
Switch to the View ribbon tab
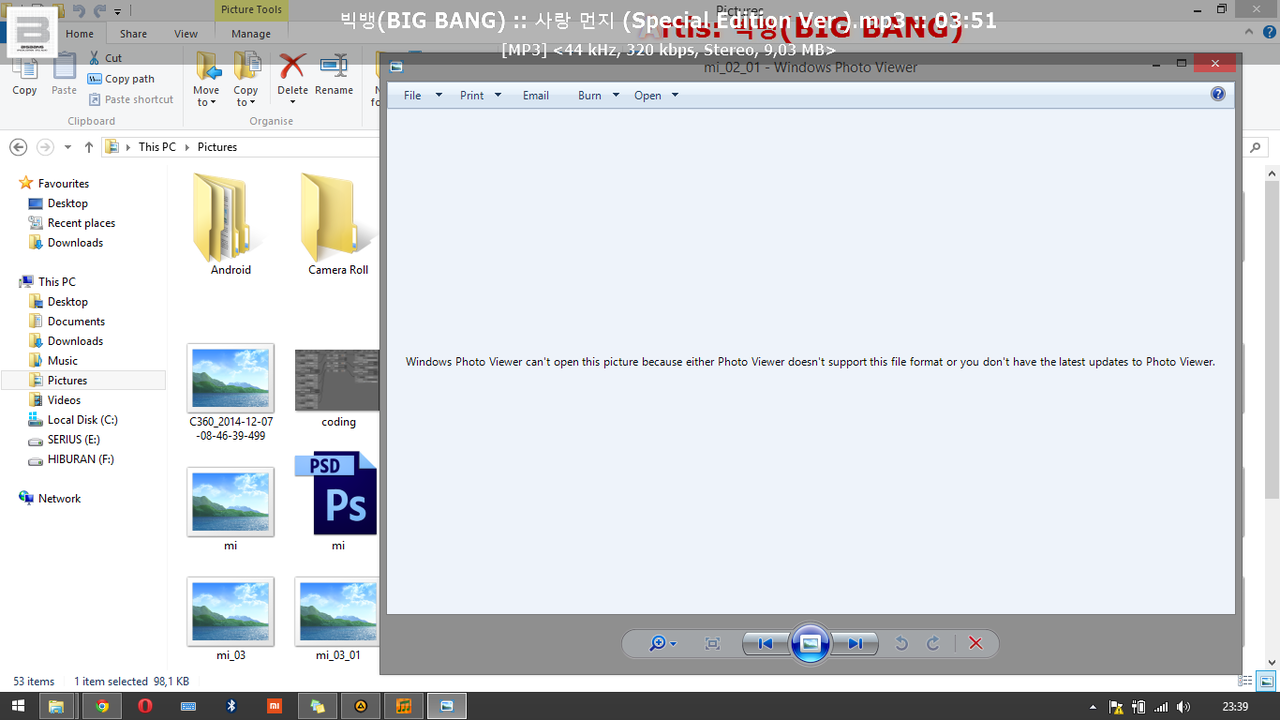pyautogui.click(x=186, y=34)
